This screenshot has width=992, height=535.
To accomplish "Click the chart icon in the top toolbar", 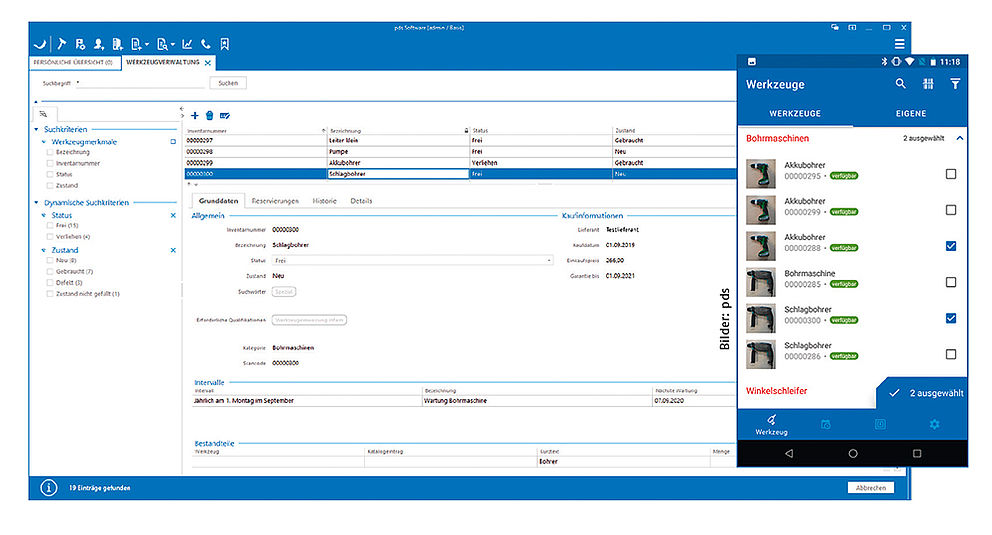I will [187, 44].
